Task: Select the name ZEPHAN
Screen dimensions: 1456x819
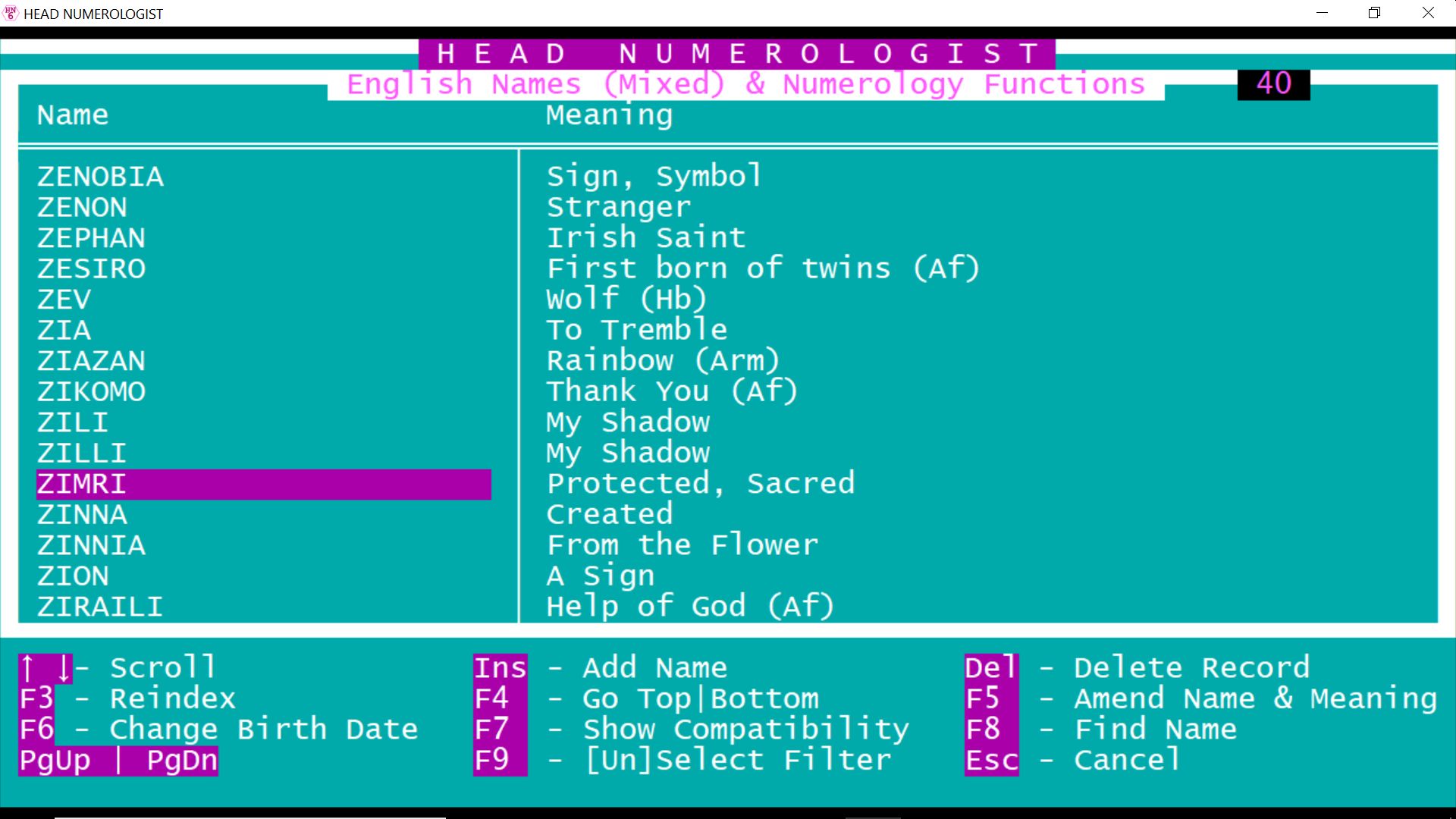Action: (x=91, y=238)
